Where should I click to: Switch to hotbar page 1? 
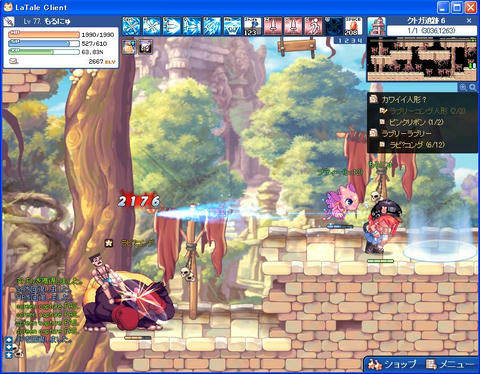(340, 41)
